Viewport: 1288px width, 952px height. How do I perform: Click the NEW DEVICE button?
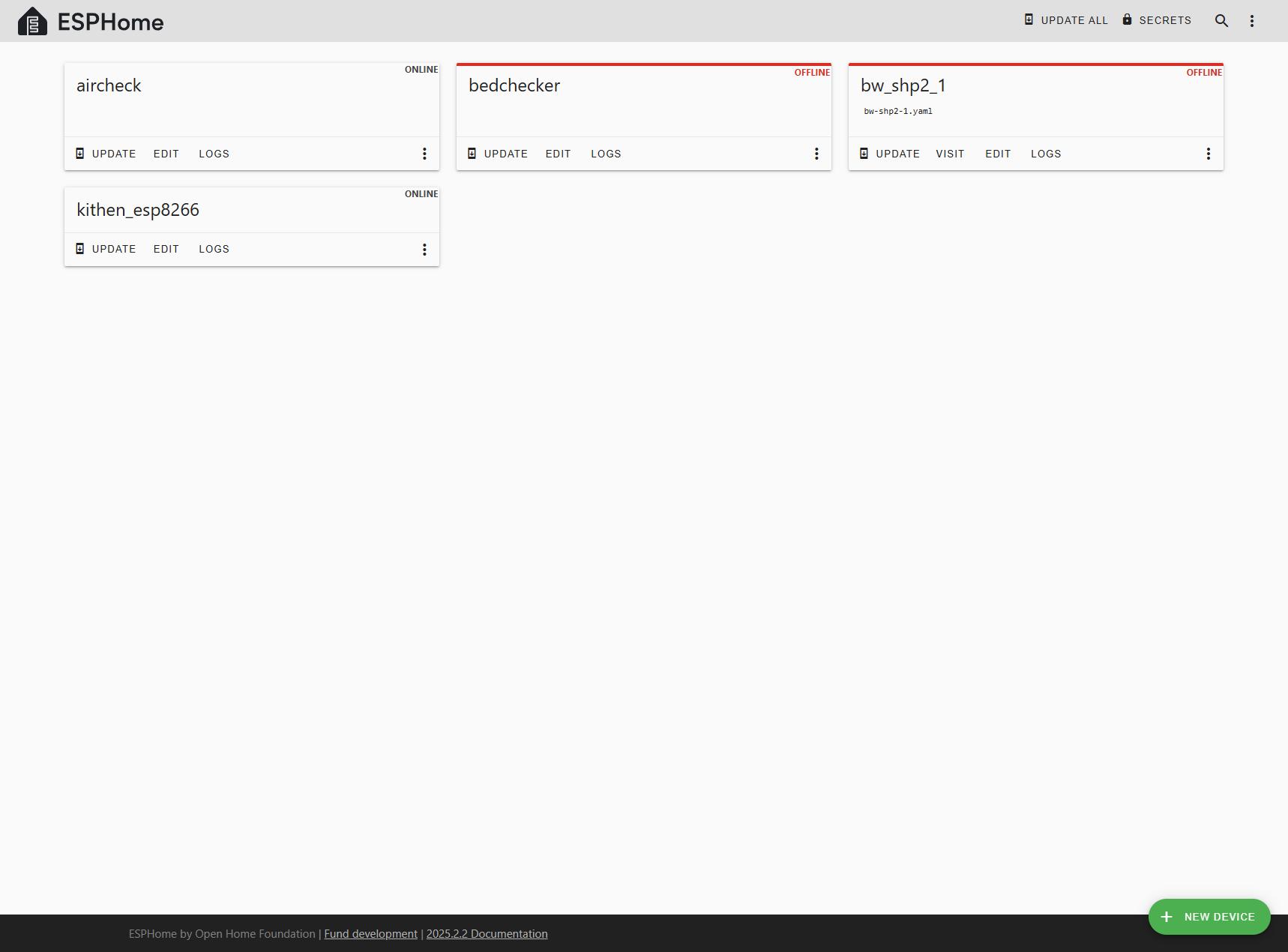1209,917
